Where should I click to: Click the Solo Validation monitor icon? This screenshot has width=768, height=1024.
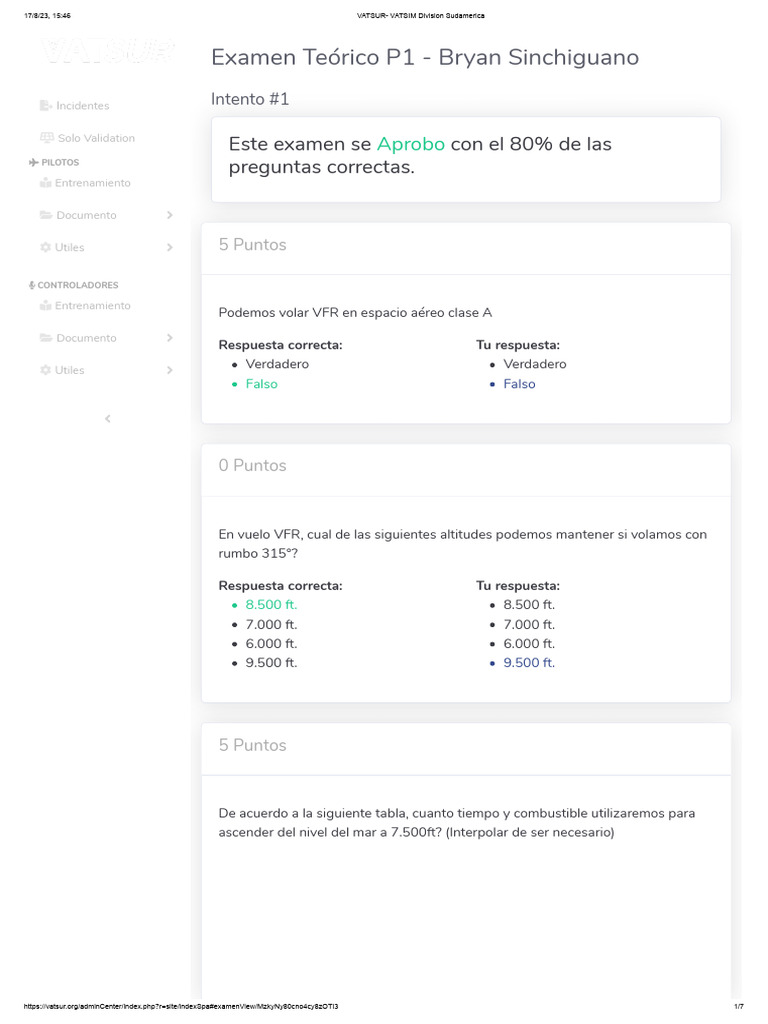pos(46,138)
